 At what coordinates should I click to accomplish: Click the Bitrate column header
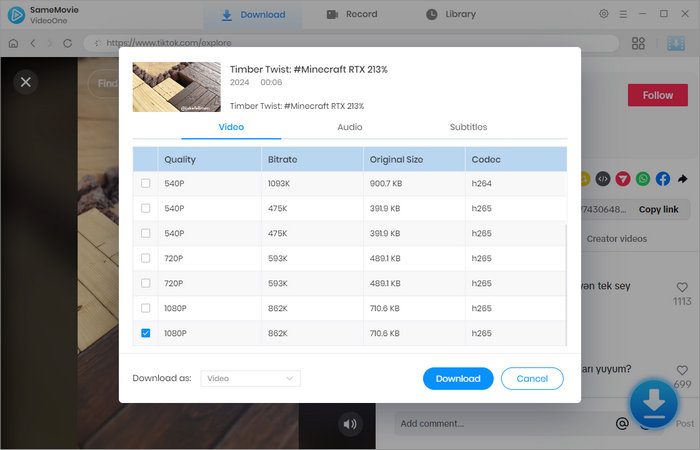point(312,159)
